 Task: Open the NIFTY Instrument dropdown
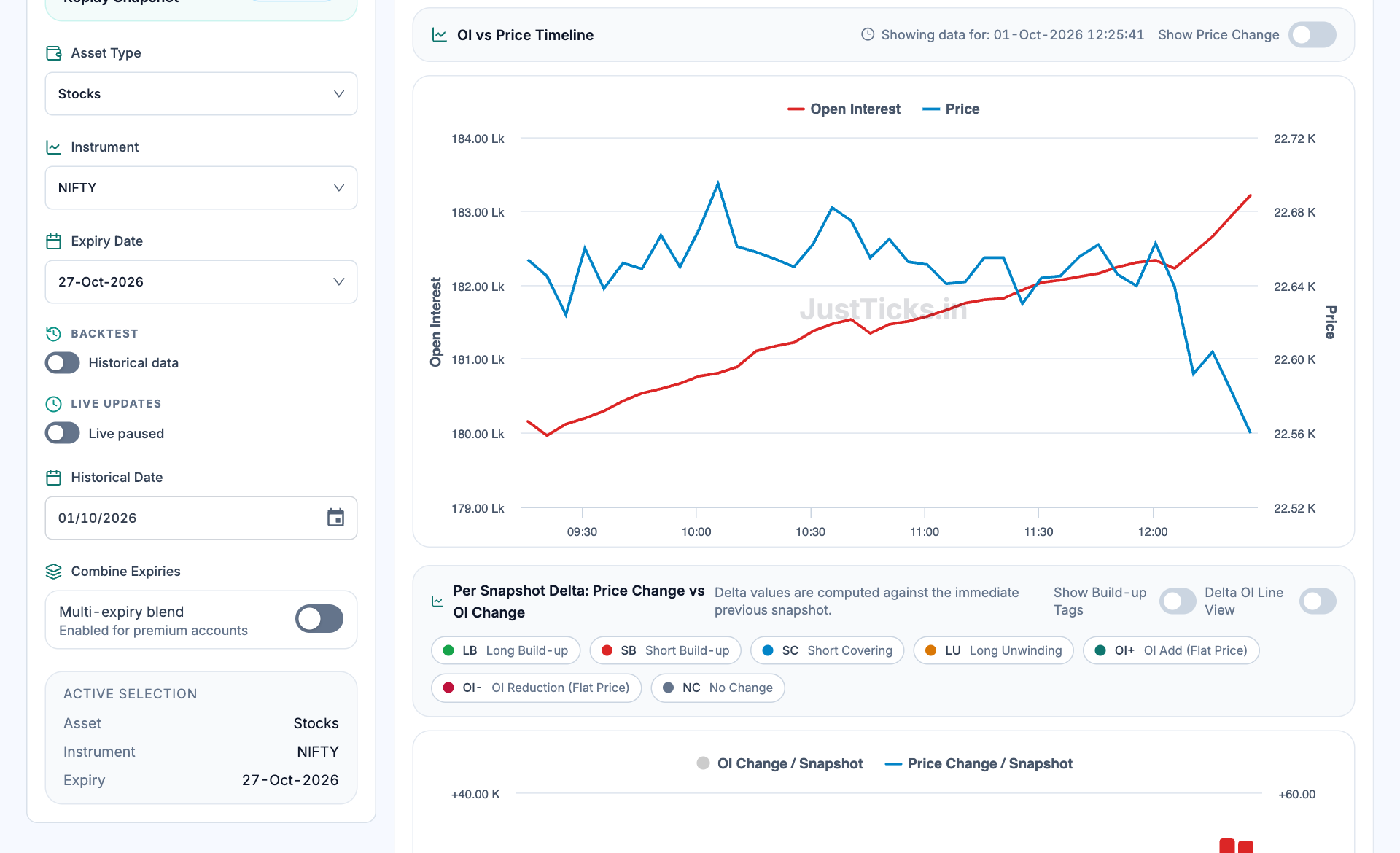coord(201,188)
